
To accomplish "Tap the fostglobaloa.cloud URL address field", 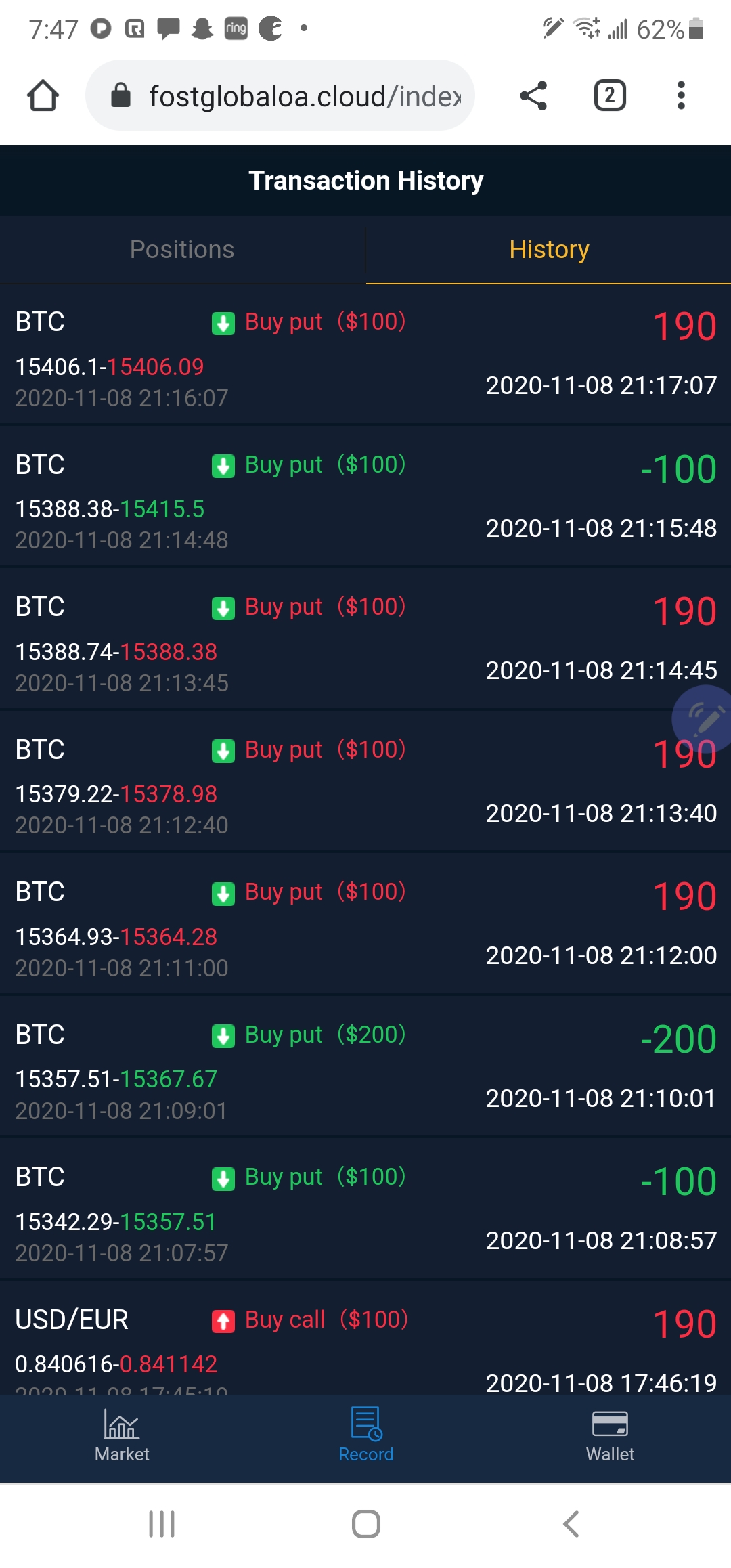I will (x=280, y=95).
